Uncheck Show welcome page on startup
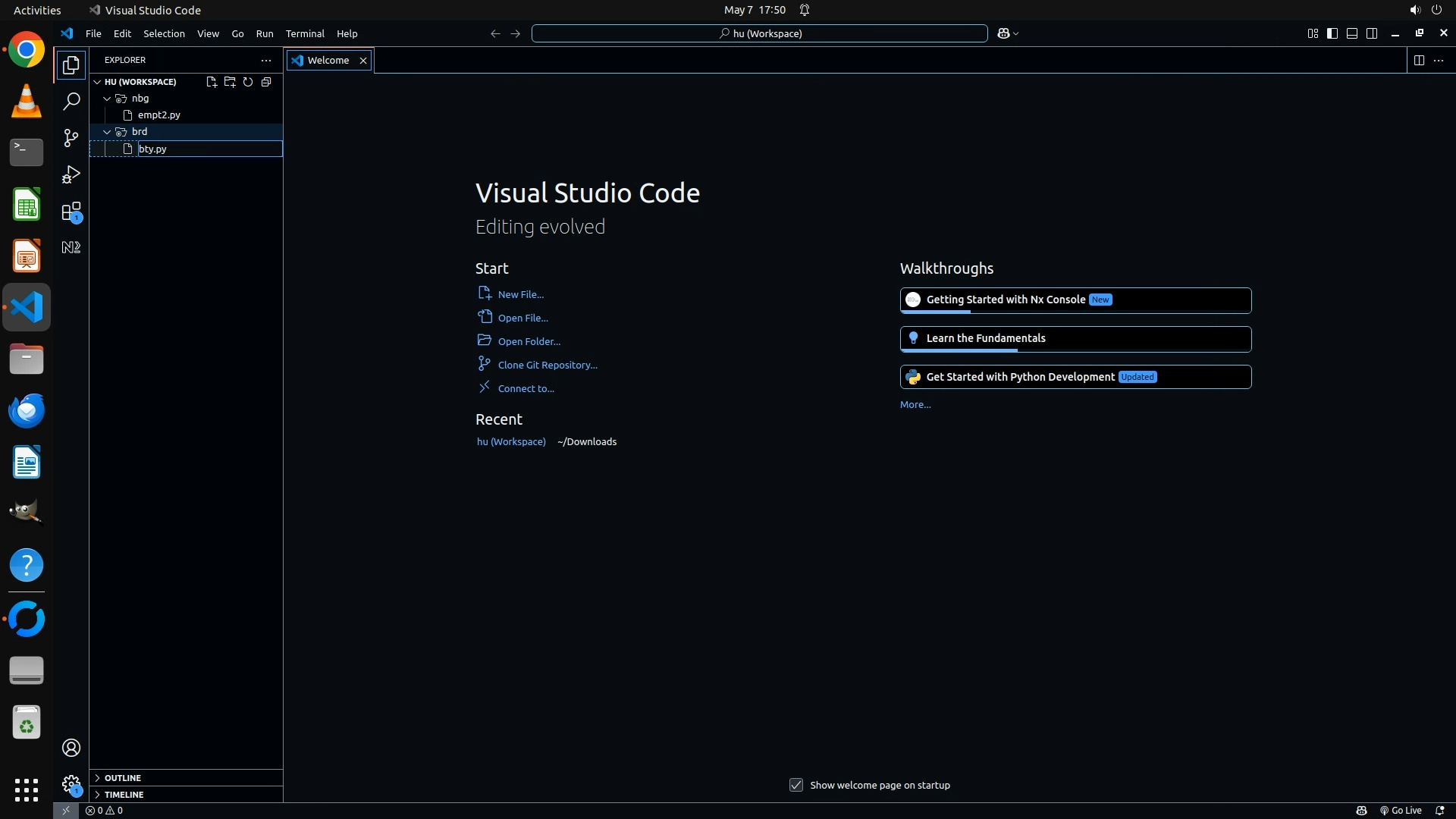Image resolution: width=1456 pixels, height=819 pixels. click(x=795, y=785)
